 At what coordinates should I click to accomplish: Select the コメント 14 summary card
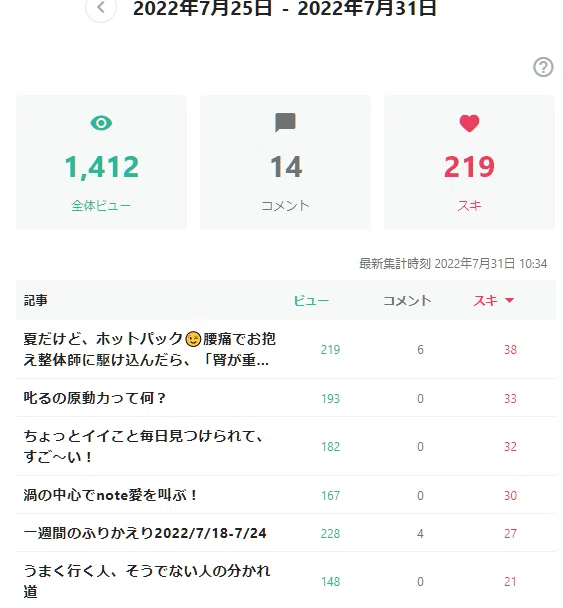point(285,162)
